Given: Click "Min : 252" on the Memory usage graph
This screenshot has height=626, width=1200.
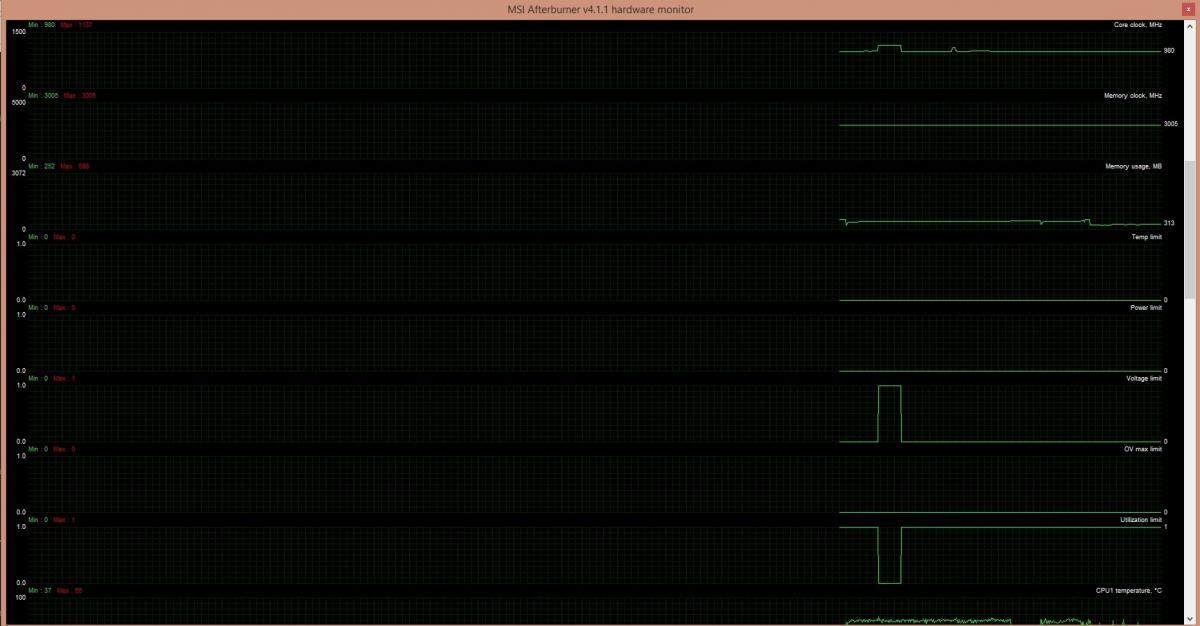Looking at the screenshot, I should (42, 166).
